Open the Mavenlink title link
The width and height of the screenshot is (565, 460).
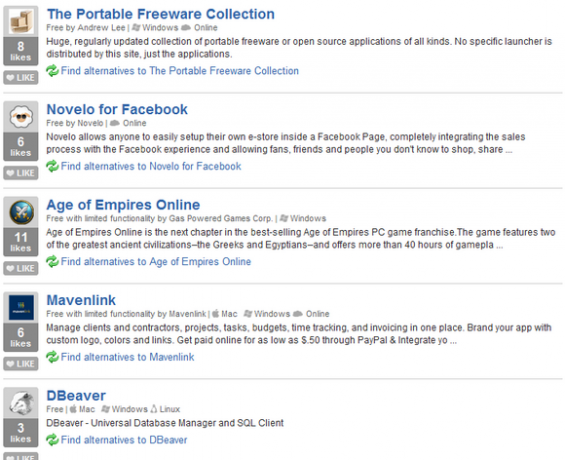pos(81,300)
